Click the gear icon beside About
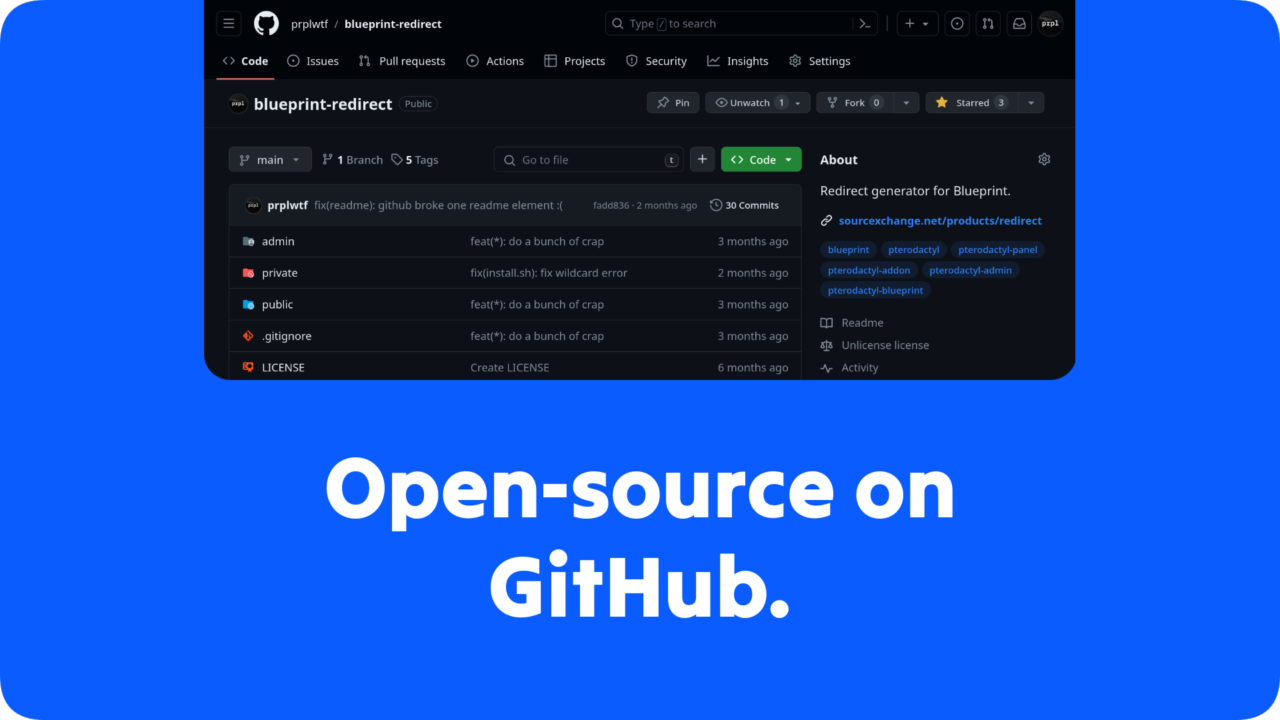This screenshot has width=1280, height=720. pyautogui.click(x=1044, y=159)
